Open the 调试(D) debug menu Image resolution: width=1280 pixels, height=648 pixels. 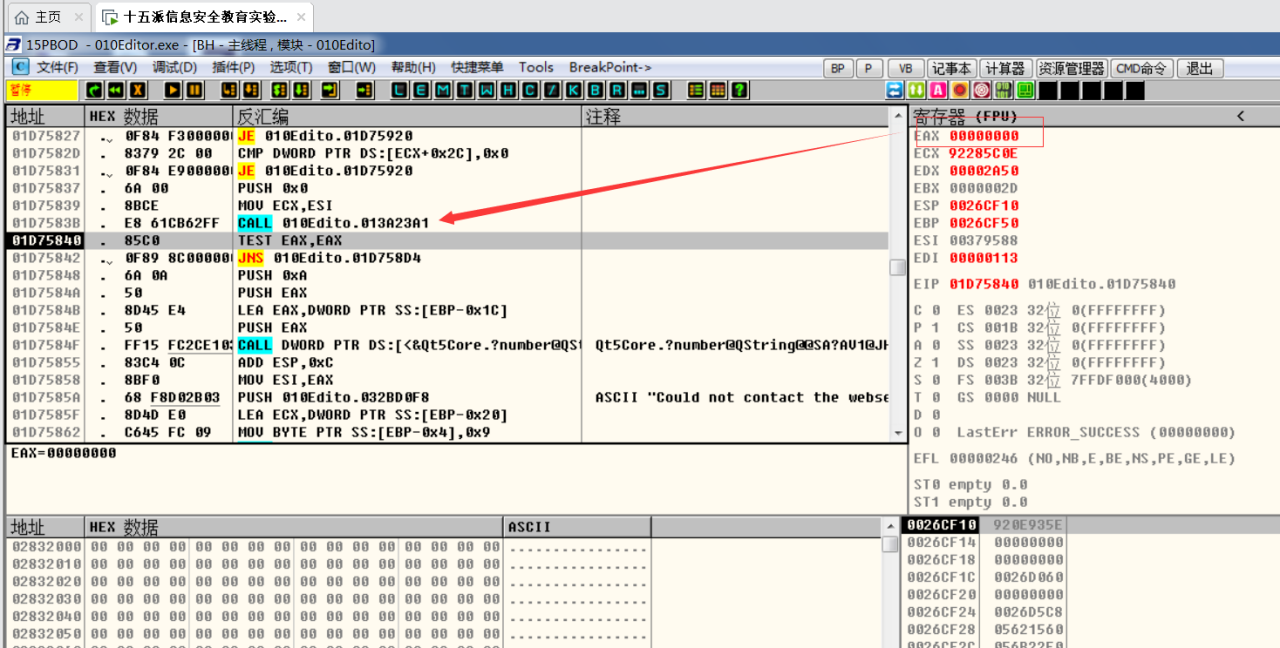[x=174, y=67]
